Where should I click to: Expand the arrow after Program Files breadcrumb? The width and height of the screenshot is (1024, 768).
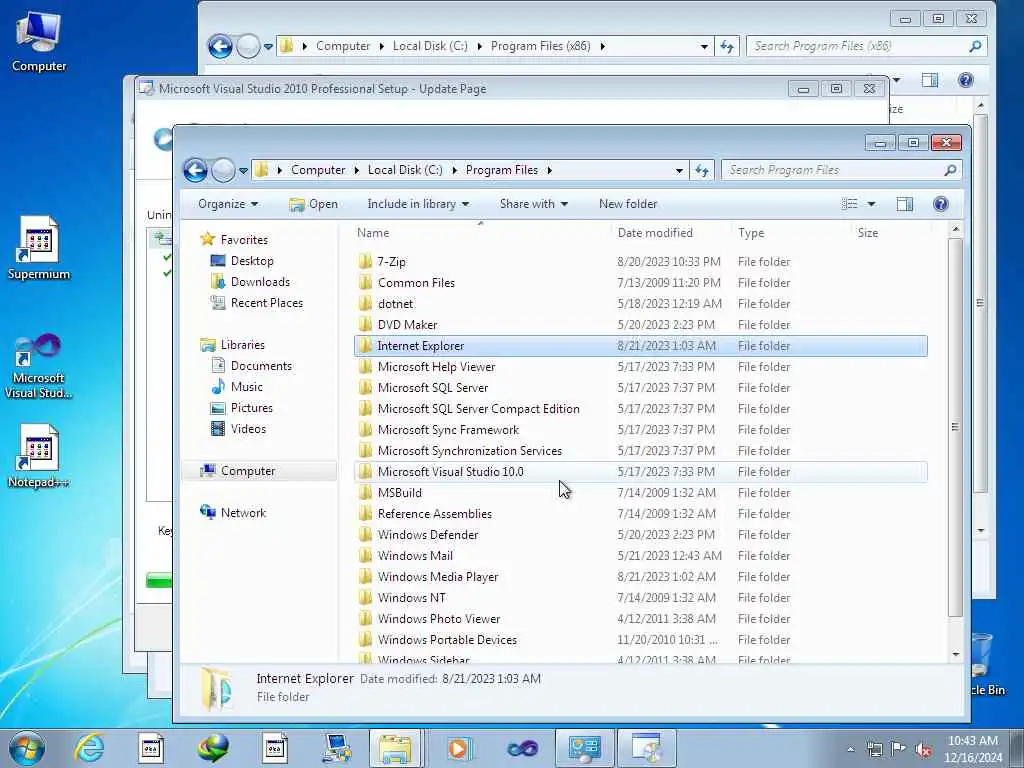[x=549, y=170]
